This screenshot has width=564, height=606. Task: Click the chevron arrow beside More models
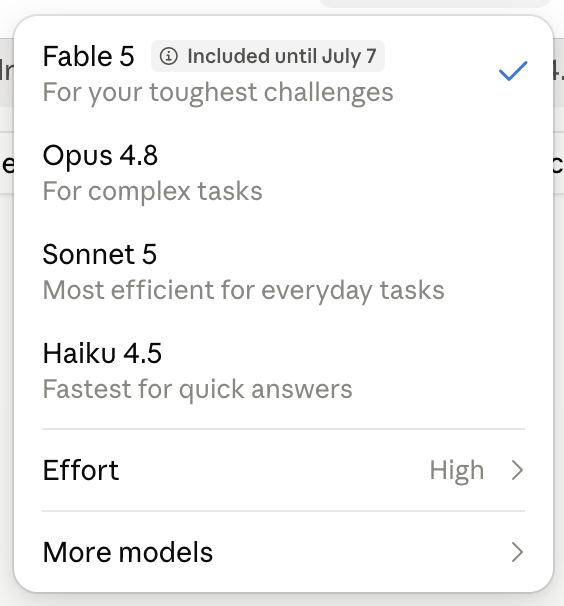(x=517, y=552)
